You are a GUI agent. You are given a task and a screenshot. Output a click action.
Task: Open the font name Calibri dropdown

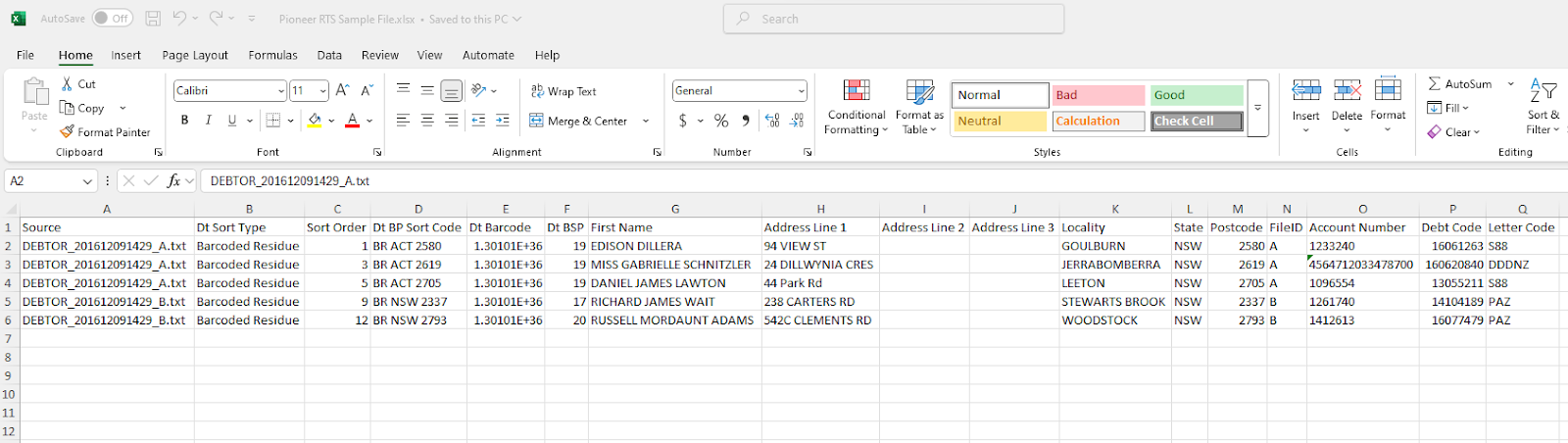(281, 91)
